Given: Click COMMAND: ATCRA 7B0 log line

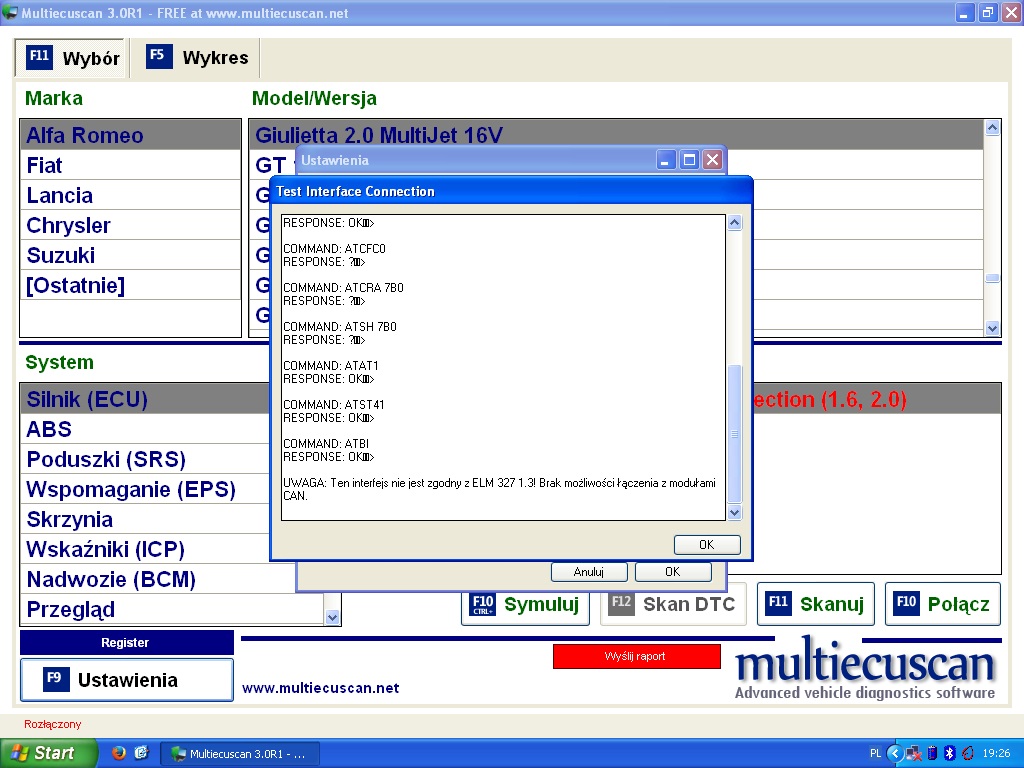Looking at the screenshot, I should click(344, 287).
